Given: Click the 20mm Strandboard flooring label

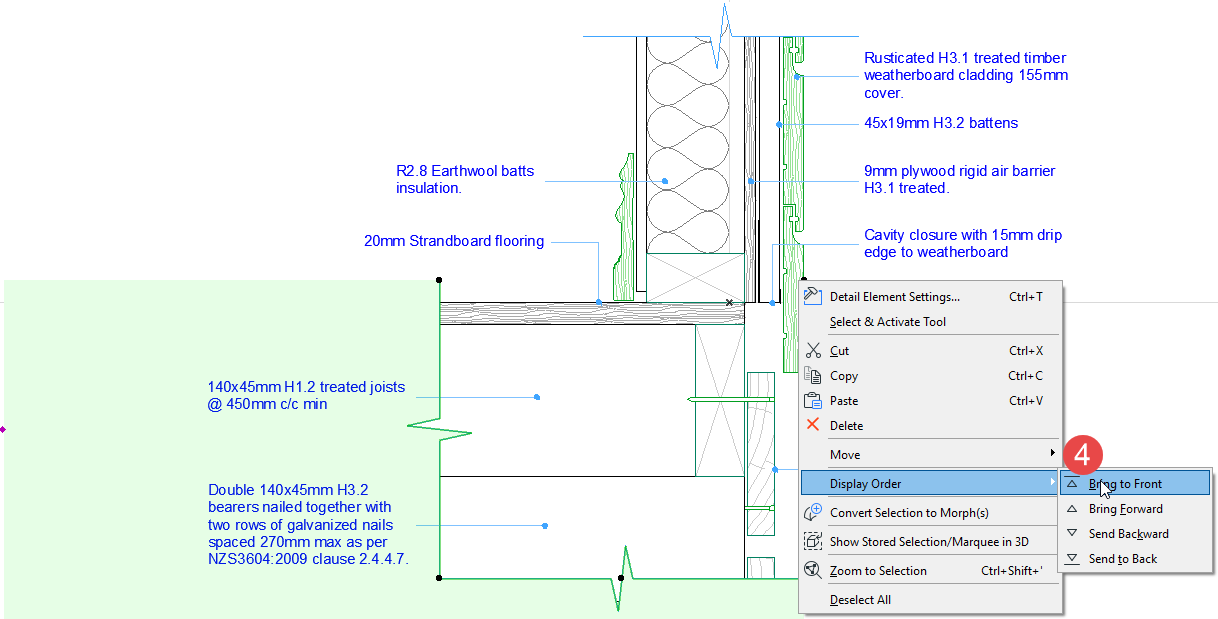Looking at the screenshot, I should click(454, 241).
